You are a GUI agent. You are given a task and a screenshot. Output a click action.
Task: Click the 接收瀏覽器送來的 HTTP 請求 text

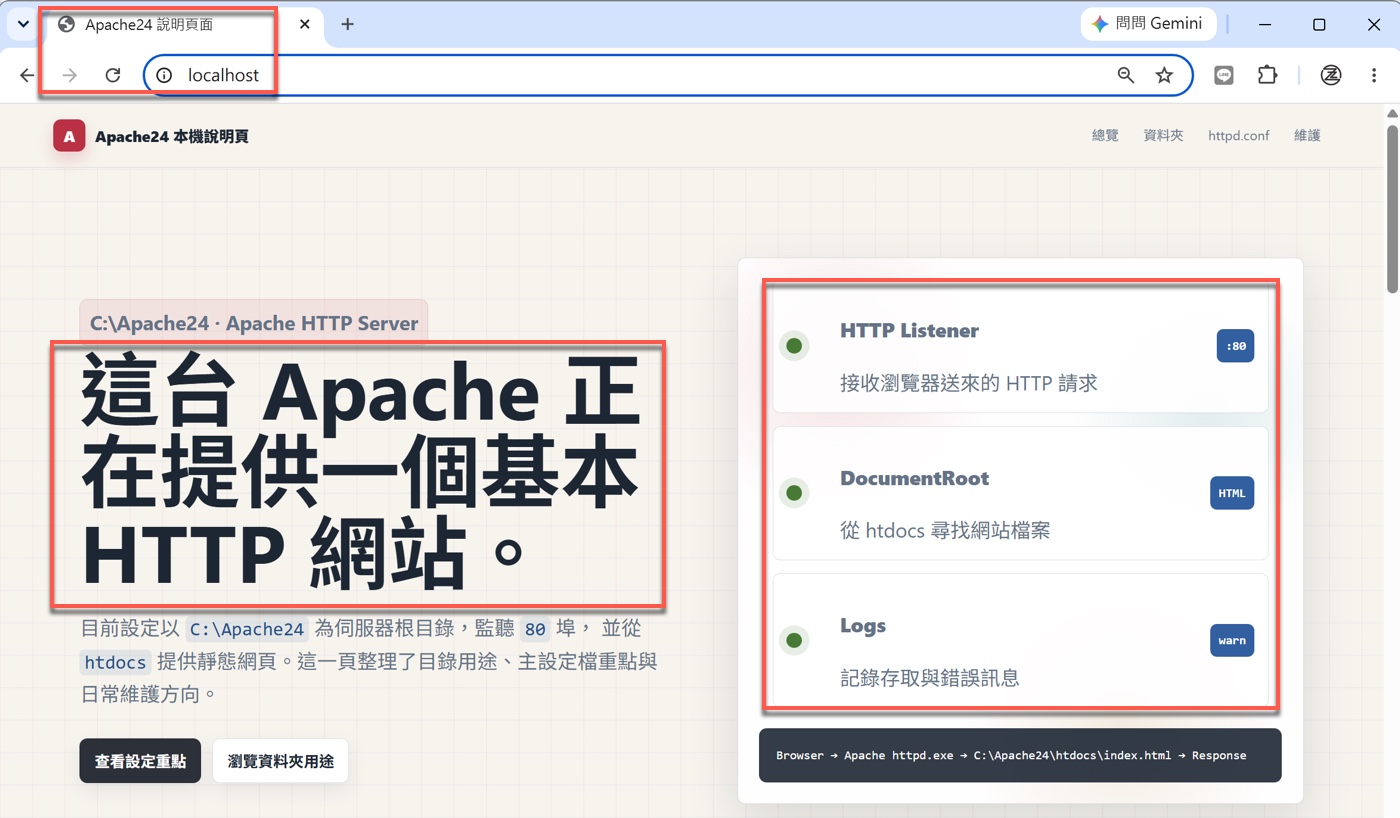[x=969, y=383]
